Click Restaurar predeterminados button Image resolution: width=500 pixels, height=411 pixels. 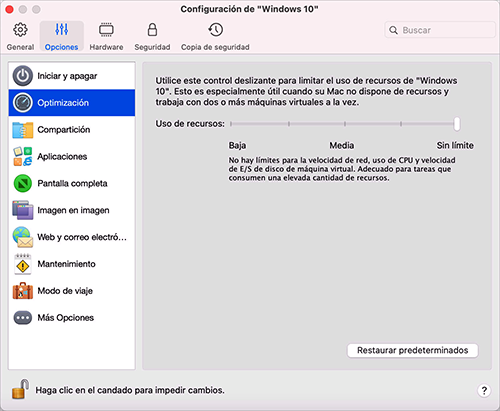coord(413,350)
